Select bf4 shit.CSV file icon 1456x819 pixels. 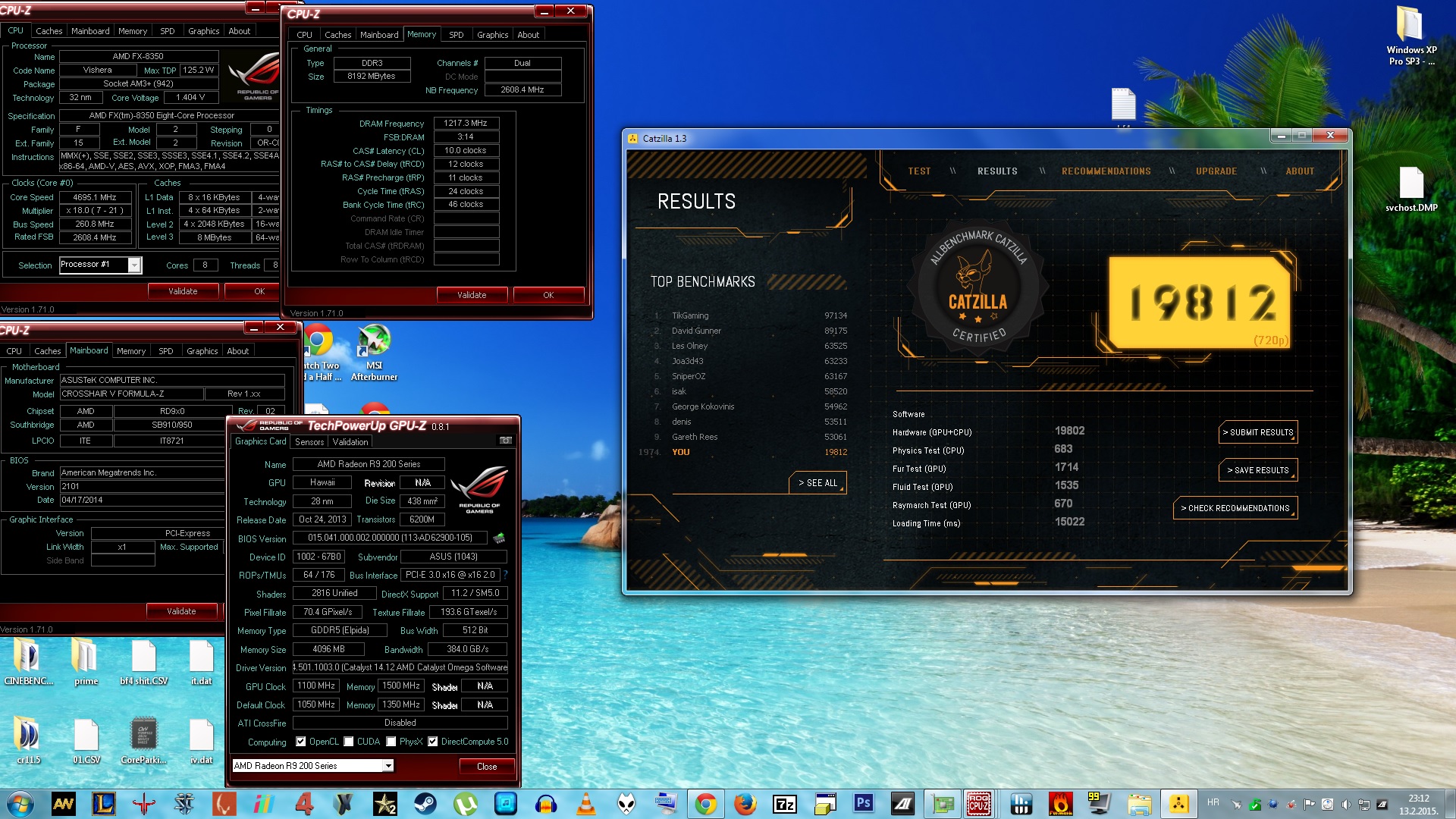pos(143,663)
